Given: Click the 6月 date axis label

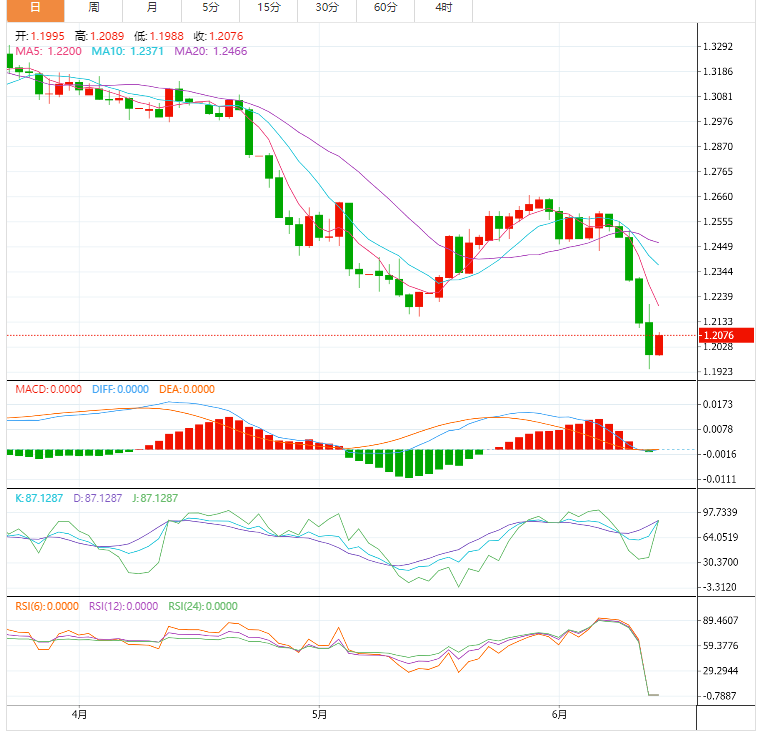Looking at the screenshot, I should point(559,715).
